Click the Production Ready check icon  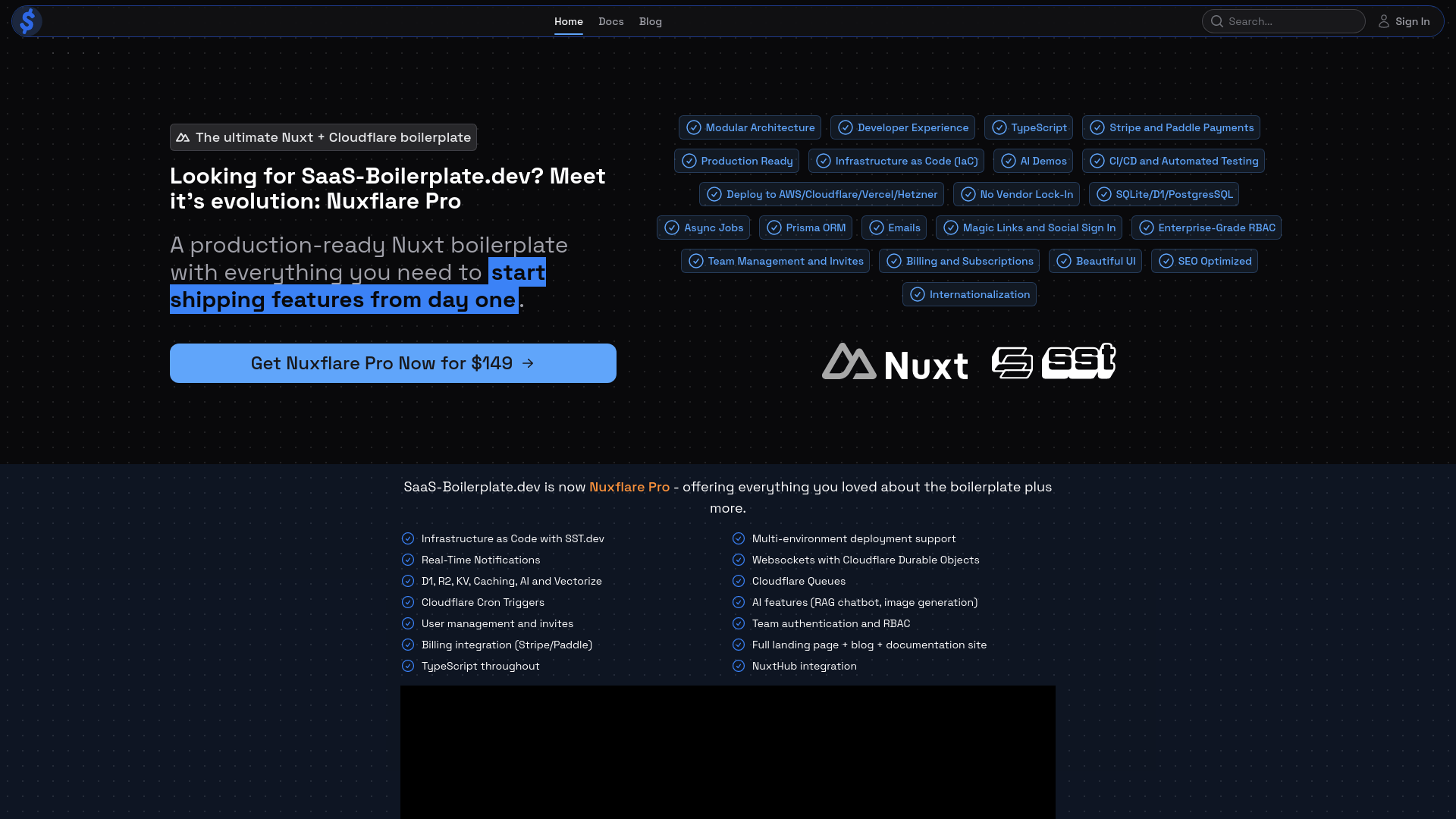689,161
